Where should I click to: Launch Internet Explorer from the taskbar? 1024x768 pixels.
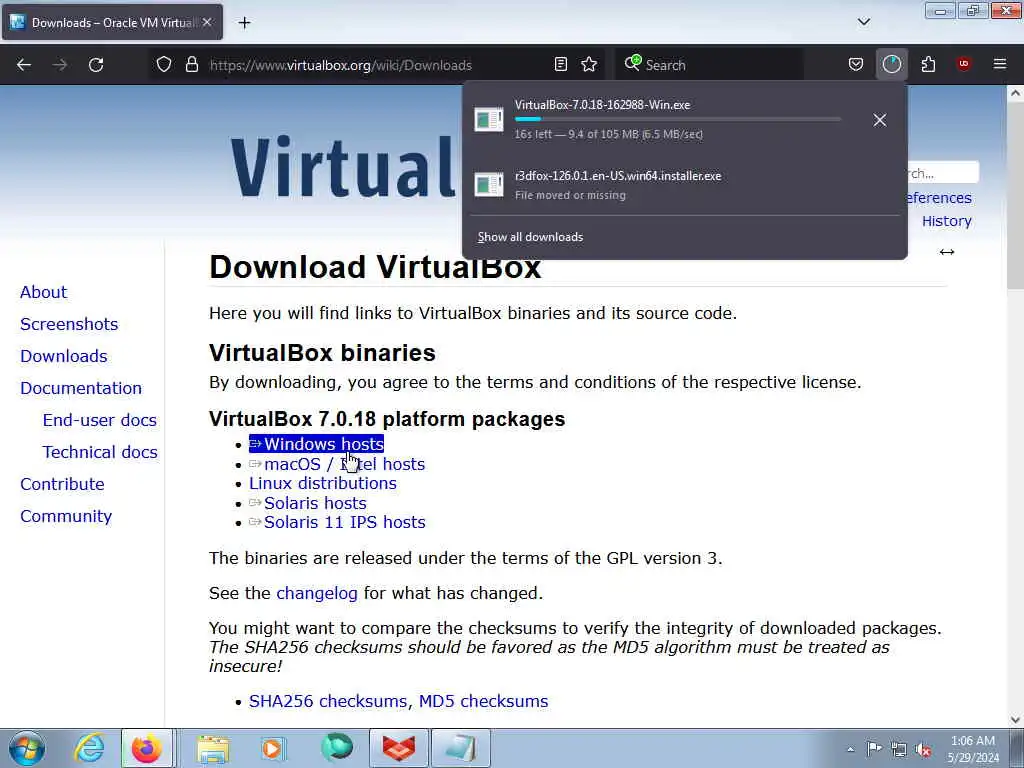coord(89,748)
